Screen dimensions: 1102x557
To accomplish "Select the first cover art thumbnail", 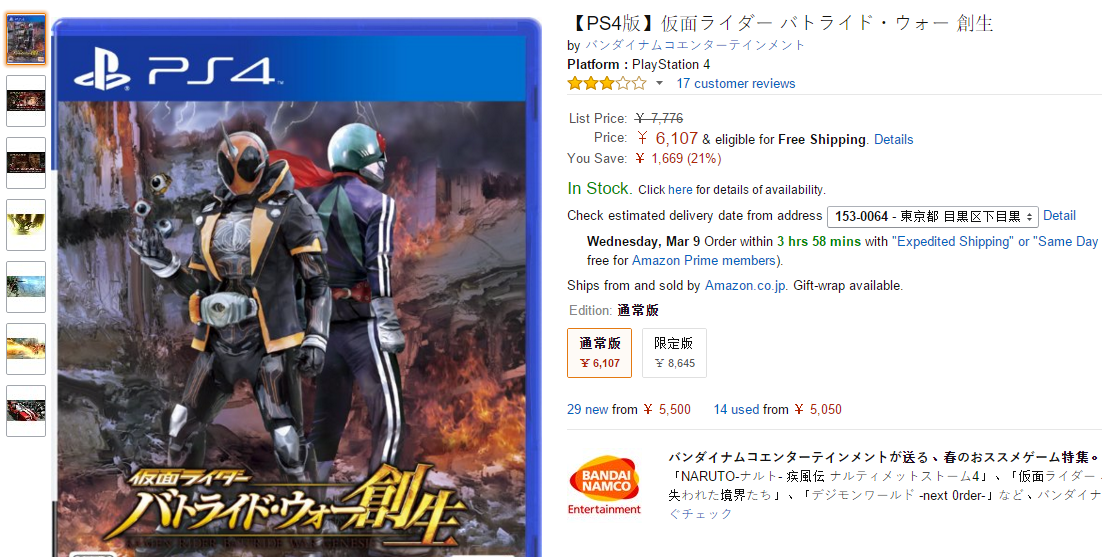I will (x=26, y=39).
